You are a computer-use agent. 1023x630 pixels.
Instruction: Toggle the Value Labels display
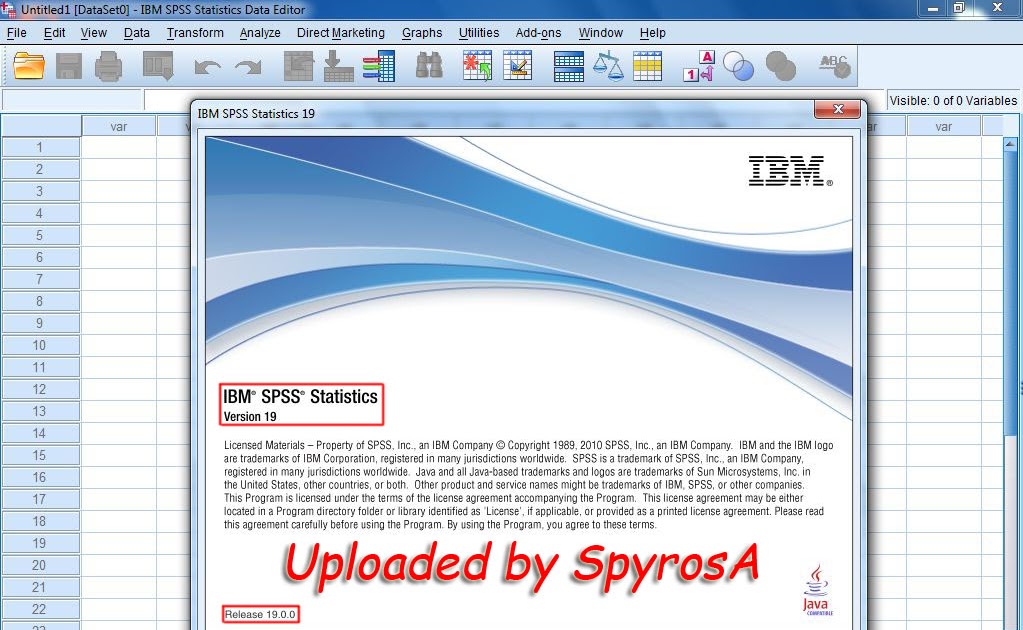click(696, 65)
